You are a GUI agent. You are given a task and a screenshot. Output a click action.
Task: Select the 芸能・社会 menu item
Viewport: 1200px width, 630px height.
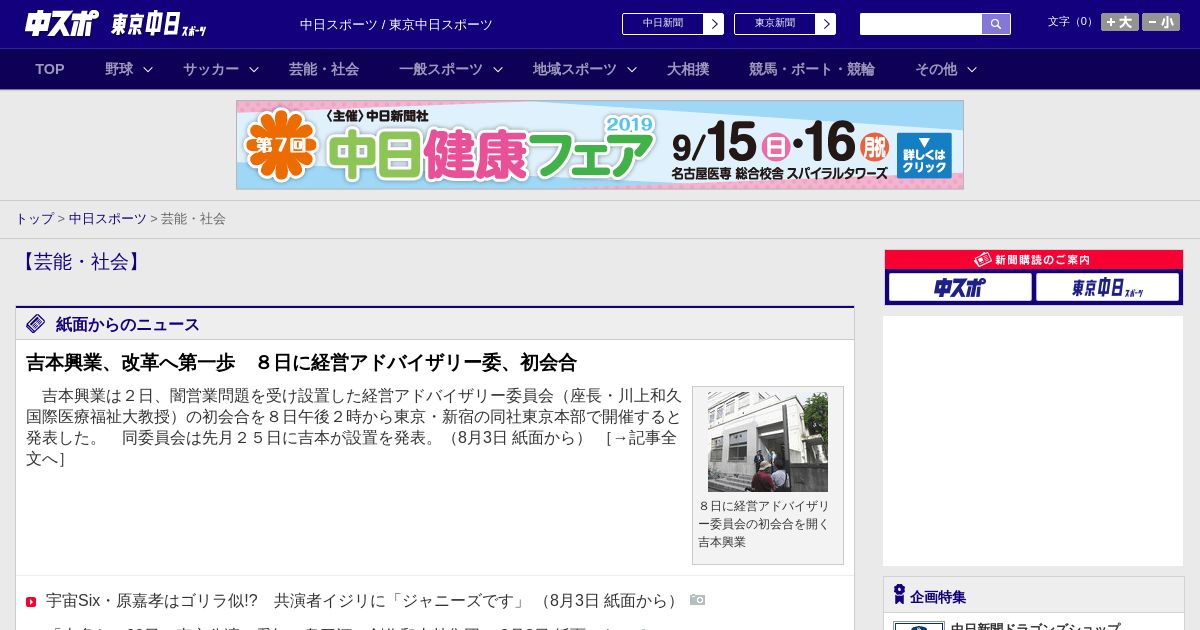324,69
